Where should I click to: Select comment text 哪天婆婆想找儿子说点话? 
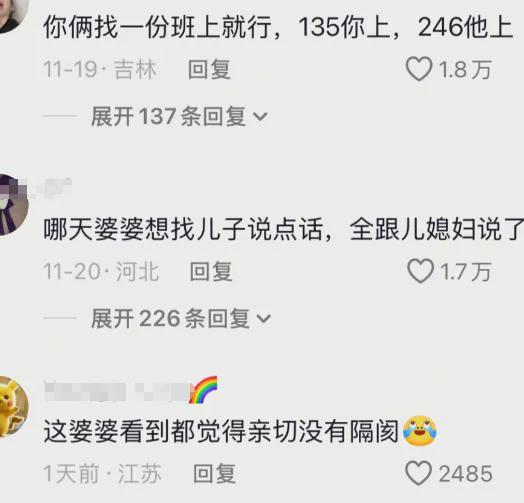point(183,229)
